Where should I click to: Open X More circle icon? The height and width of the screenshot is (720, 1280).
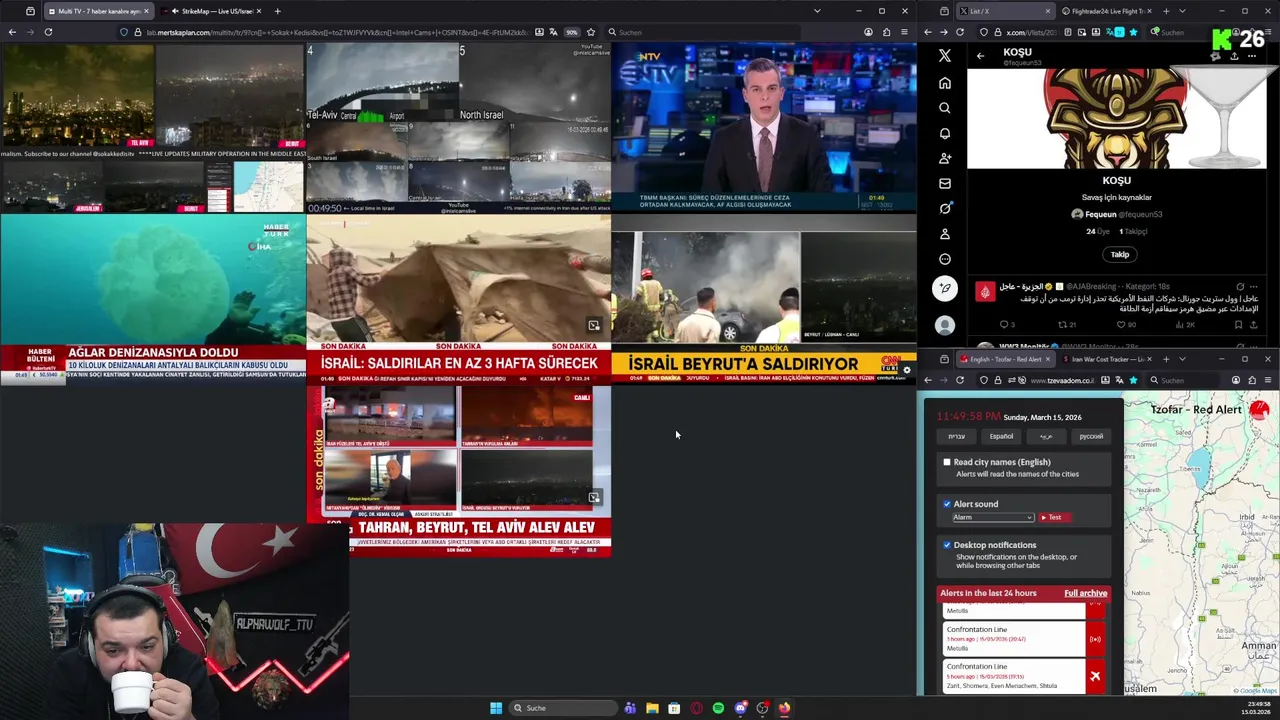tap(944, 259)
